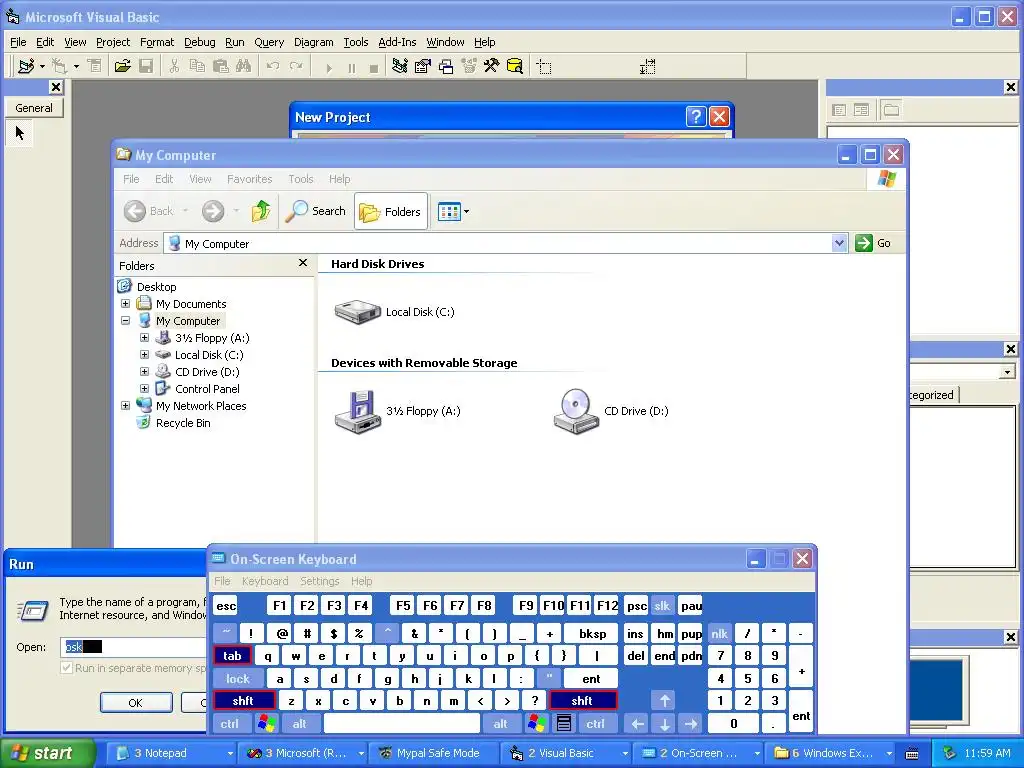Open the Address bar dropdown arrow
1024x768 pixels.
coord(839,243)
